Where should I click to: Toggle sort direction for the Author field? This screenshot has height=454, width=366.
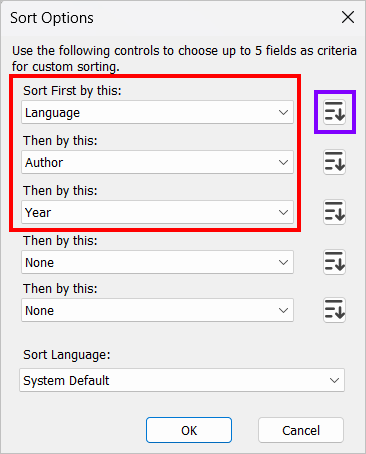pyautogui.click(x=334, y=162)
